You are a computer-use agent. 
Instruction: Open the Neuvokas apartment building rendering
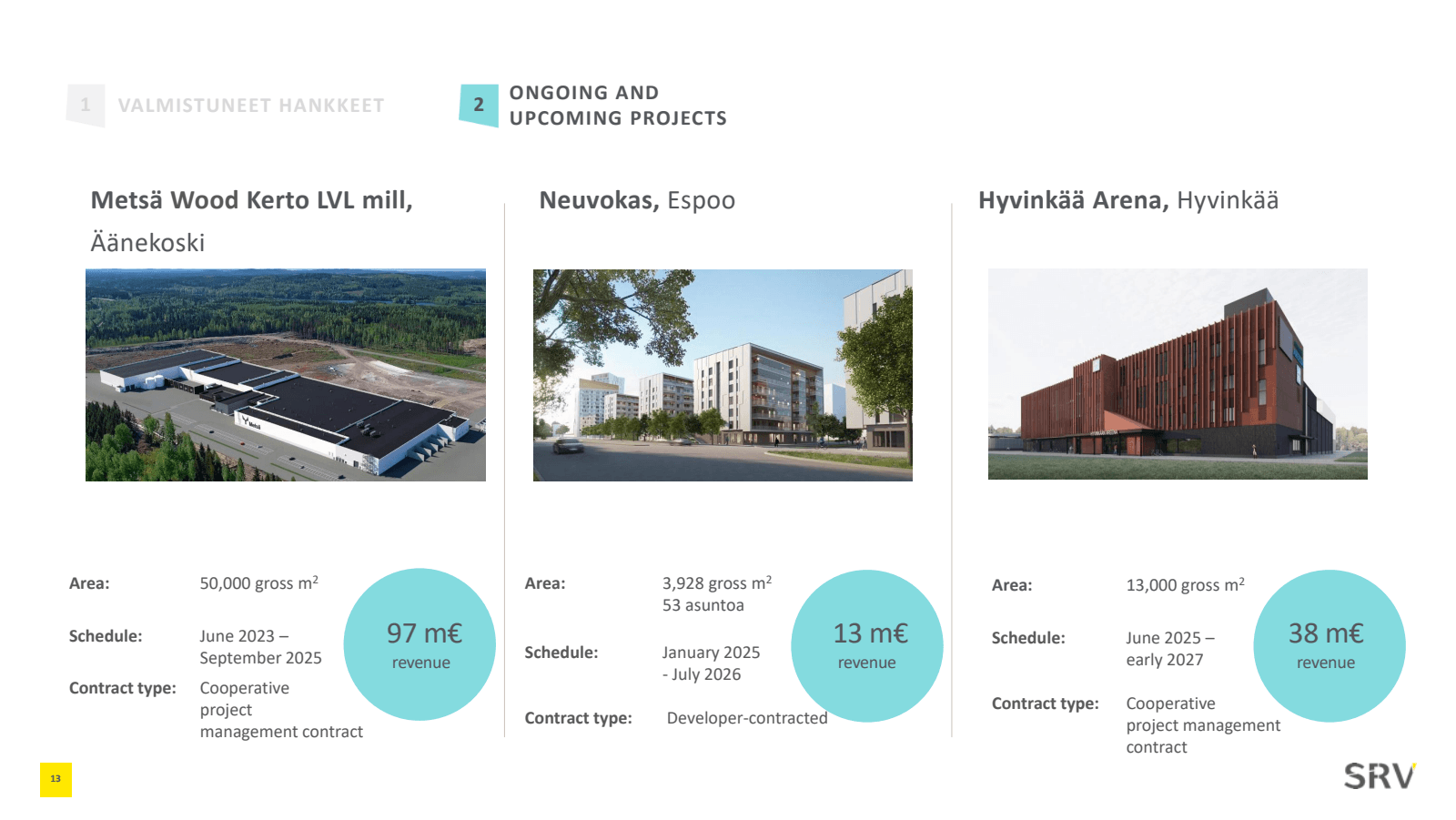click(x=723, y=375)
